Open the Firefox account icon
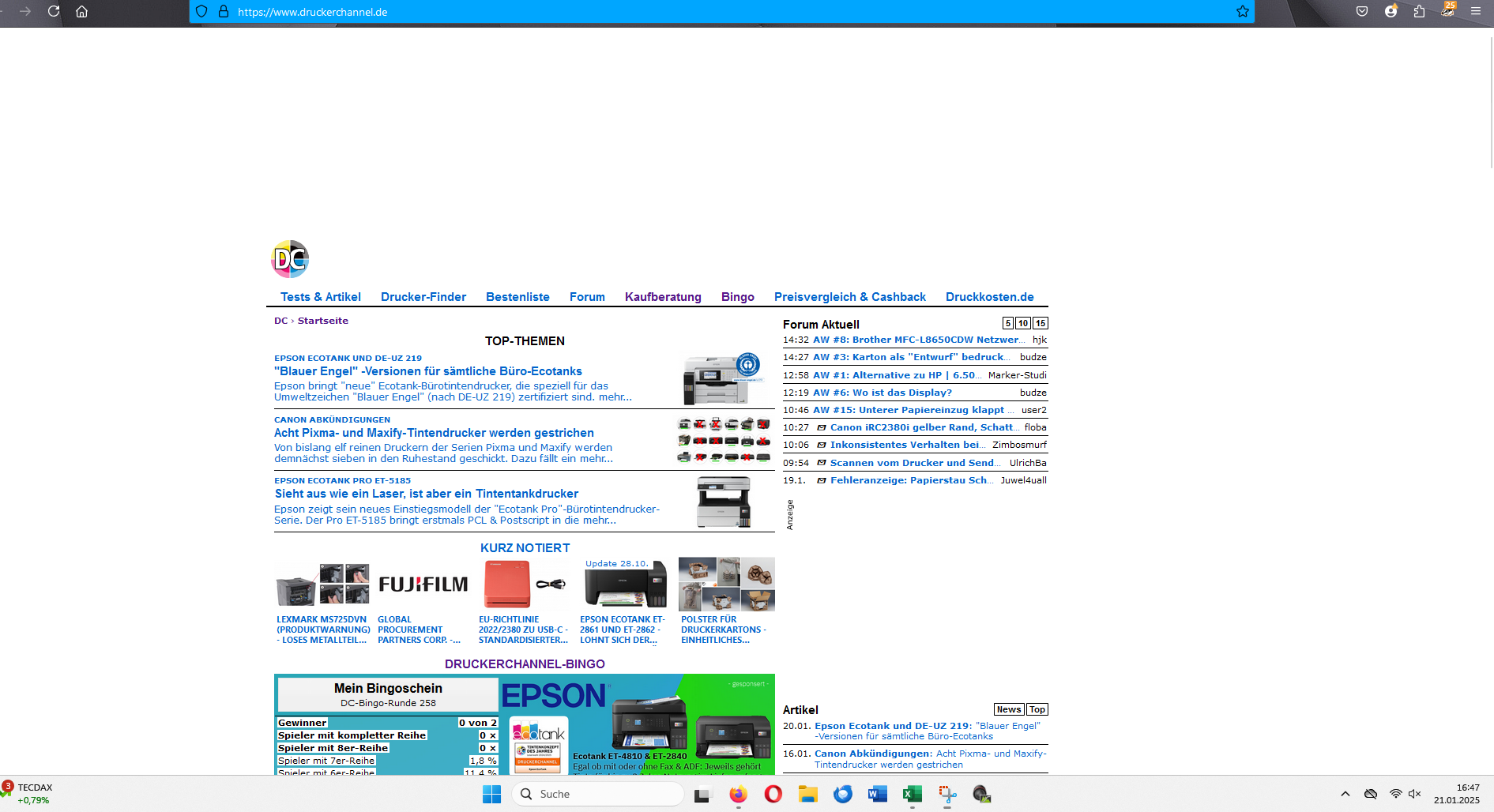Image resolution: width=1494 pixels, height=812 pixels. pos(1391,11)
